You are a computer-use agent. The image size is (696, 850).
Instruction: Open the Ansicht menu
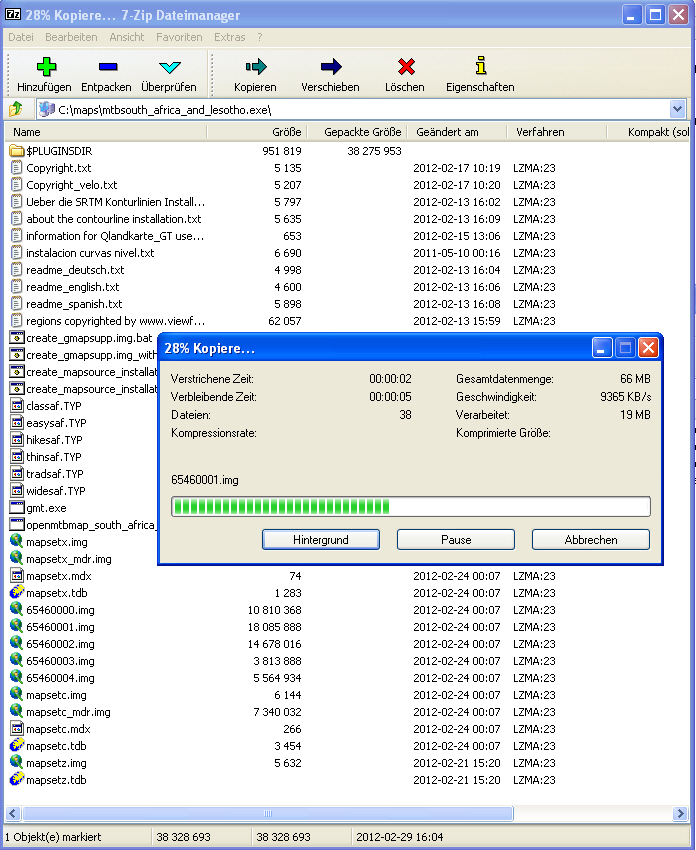(x=127, y=37)
